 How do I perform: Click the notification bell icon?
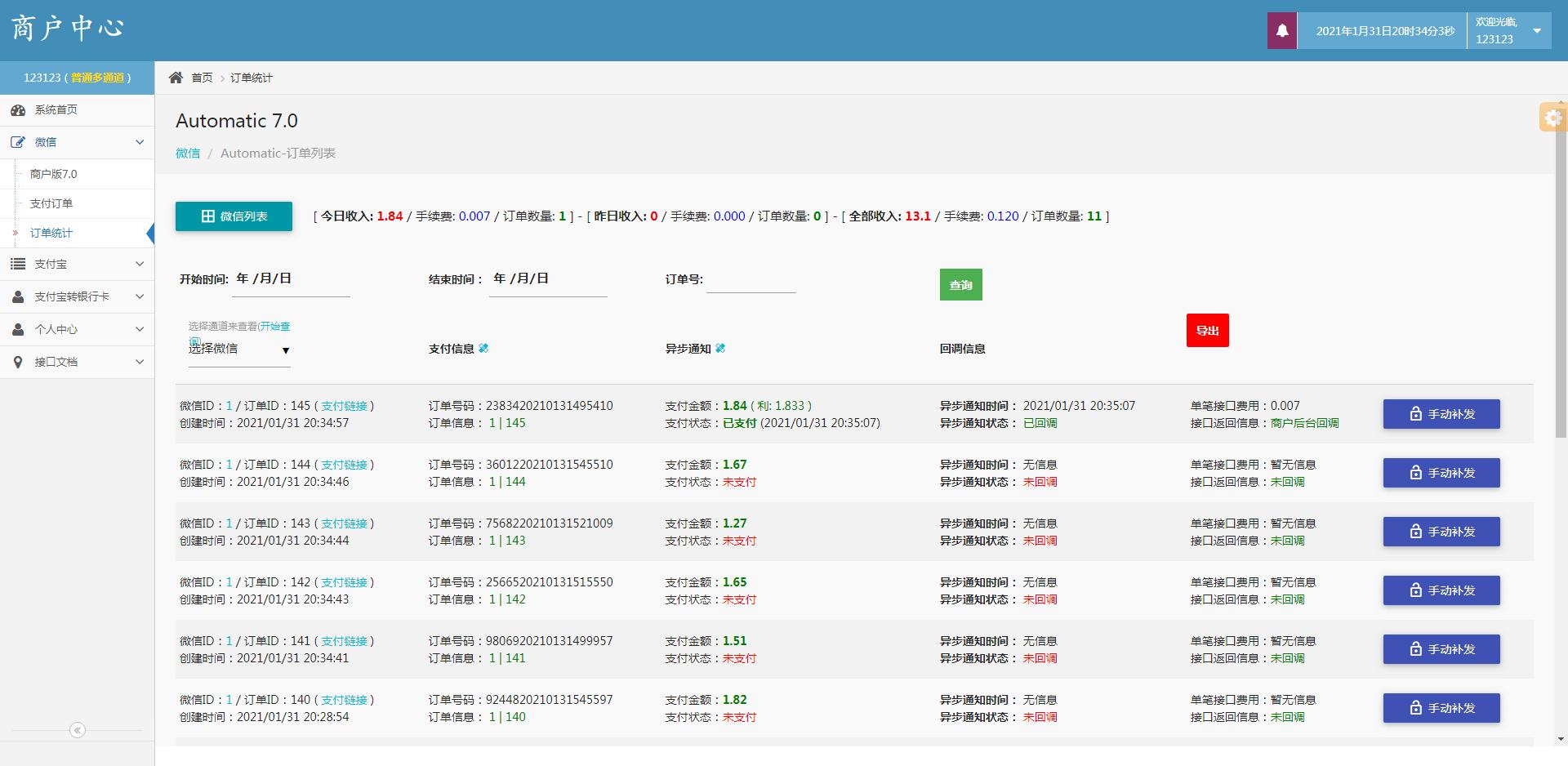click(x=1282, y=31)
